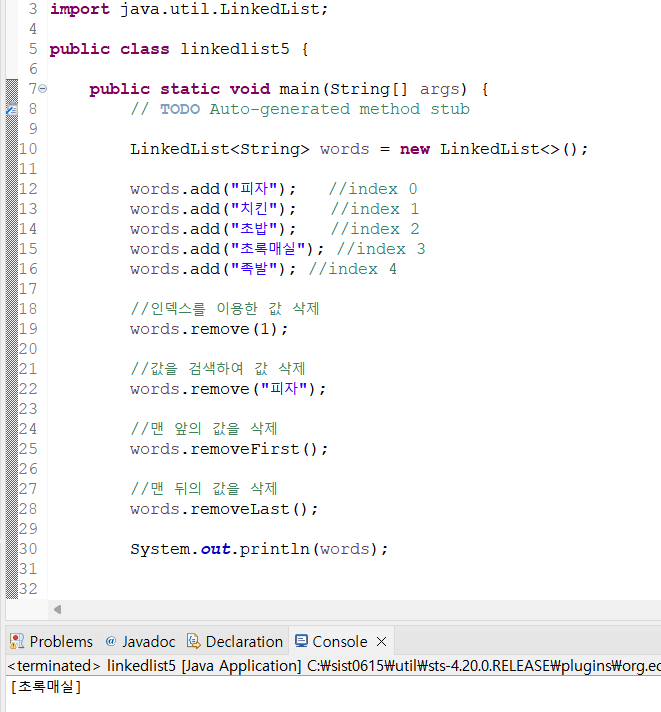Click line number 30 in the gutter
The height and width of the screenshot is (712, 661).
[x=28, y=549]
